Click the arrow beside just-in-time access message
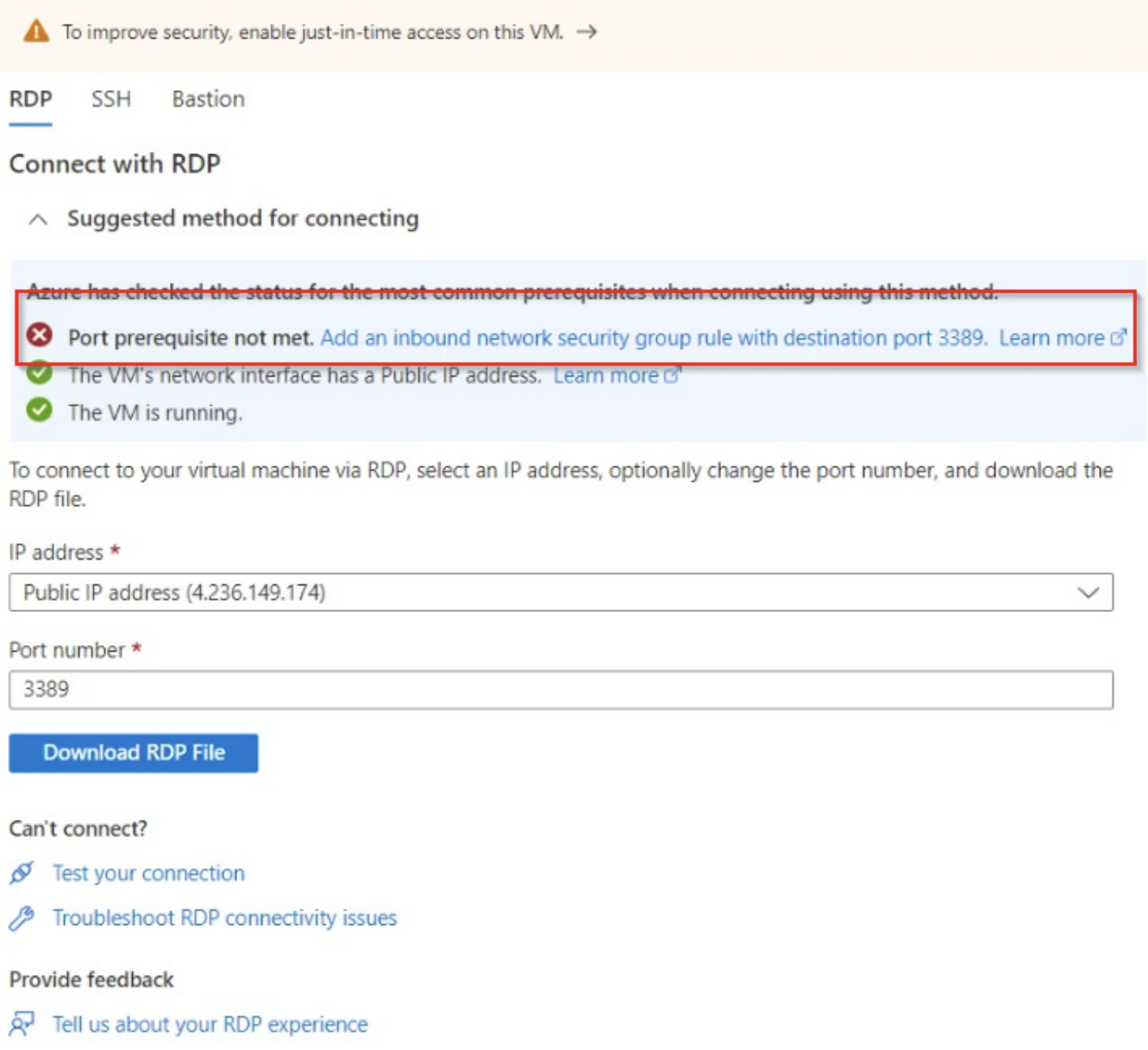 coord(587,32)
